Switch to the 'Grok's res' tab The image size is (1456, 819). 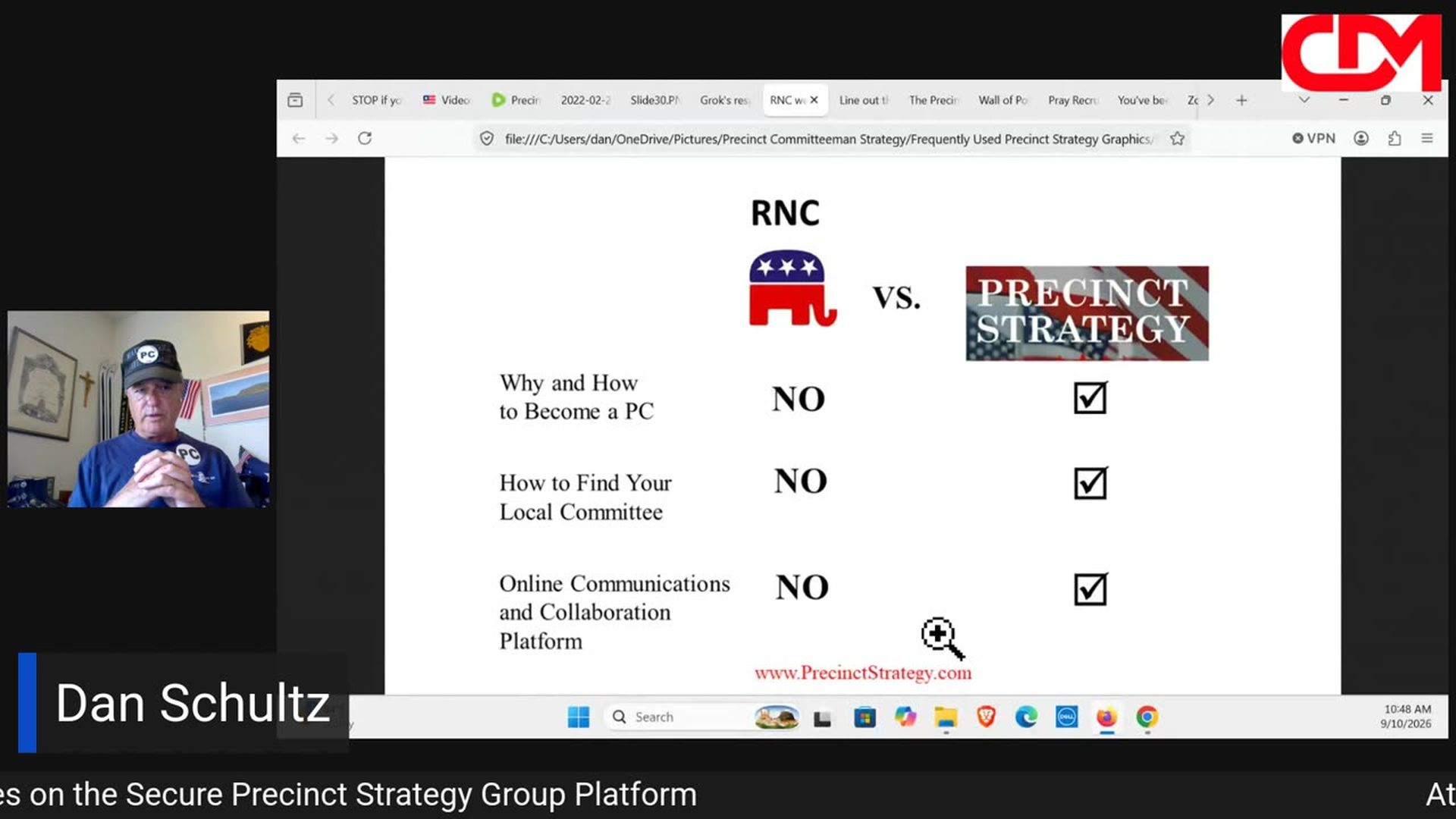(x=723, y=100)
